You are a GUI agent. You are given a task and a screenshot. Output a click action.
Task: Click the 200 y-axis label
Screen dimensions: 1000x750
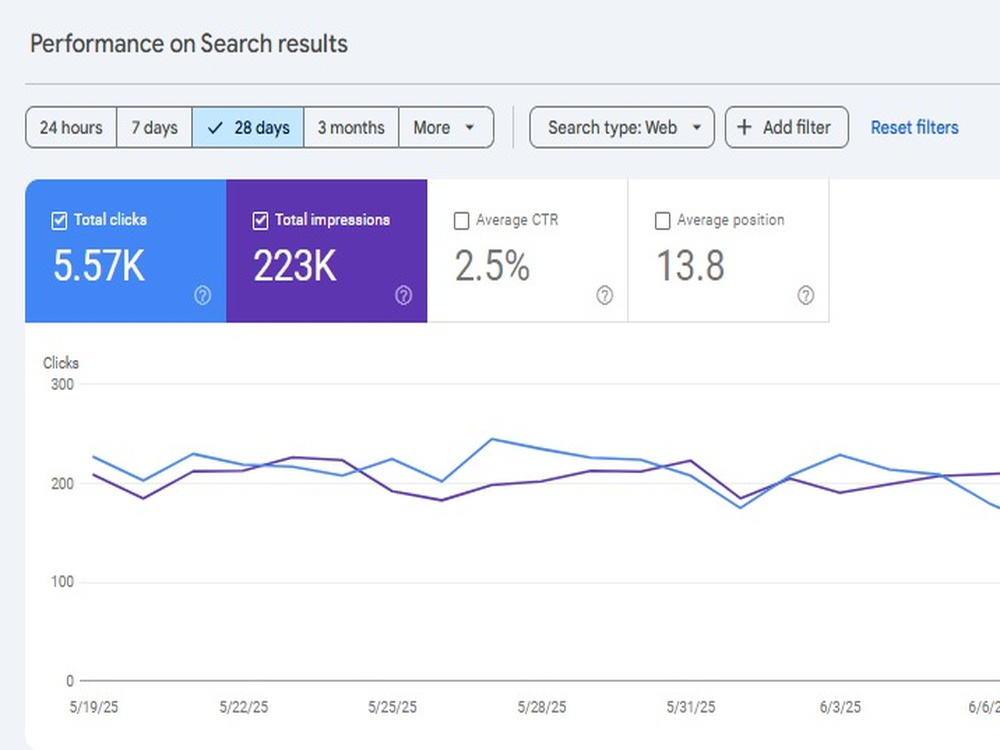(62, 483)
